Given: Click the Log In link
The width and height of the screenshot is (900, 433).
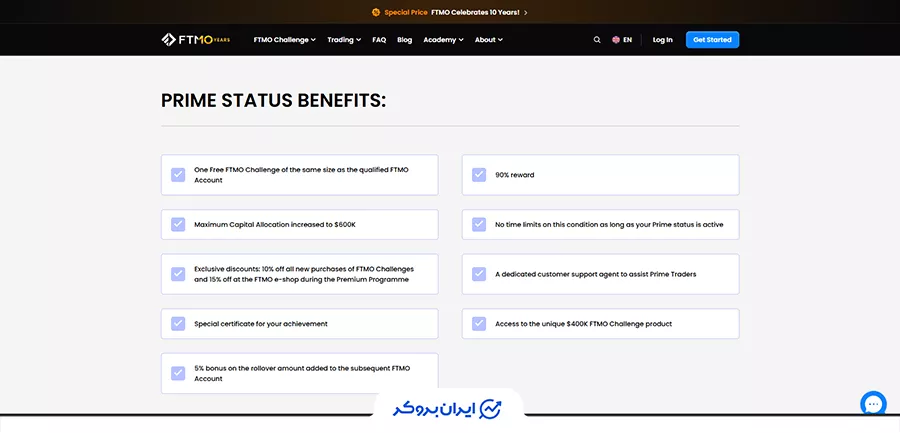Looking at the screenshot, I should coord(662,40).
